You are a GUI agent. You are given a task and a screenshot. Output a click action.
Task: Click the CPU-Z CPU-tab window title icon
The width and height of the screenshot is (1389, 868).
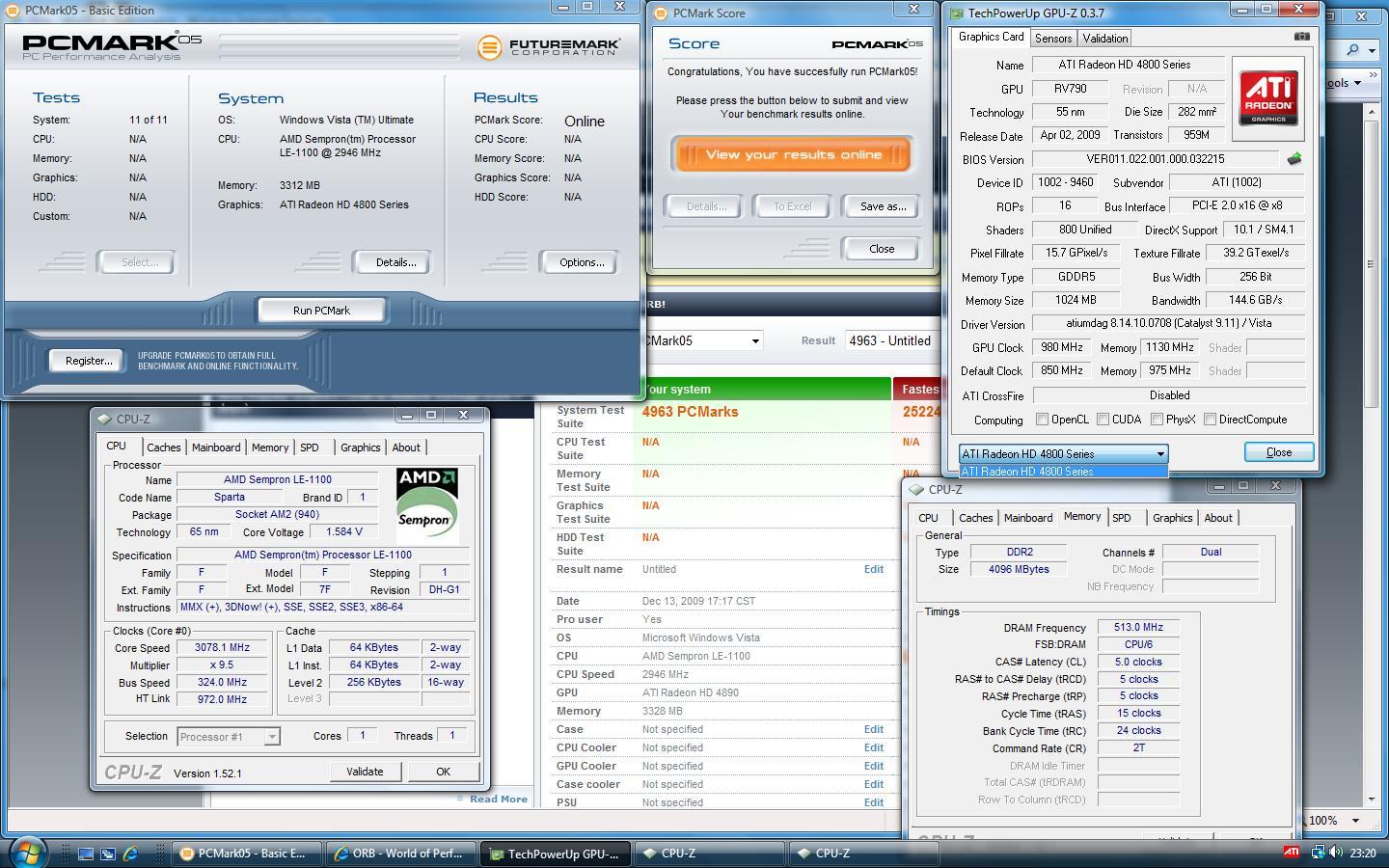(x=104, y=420)
